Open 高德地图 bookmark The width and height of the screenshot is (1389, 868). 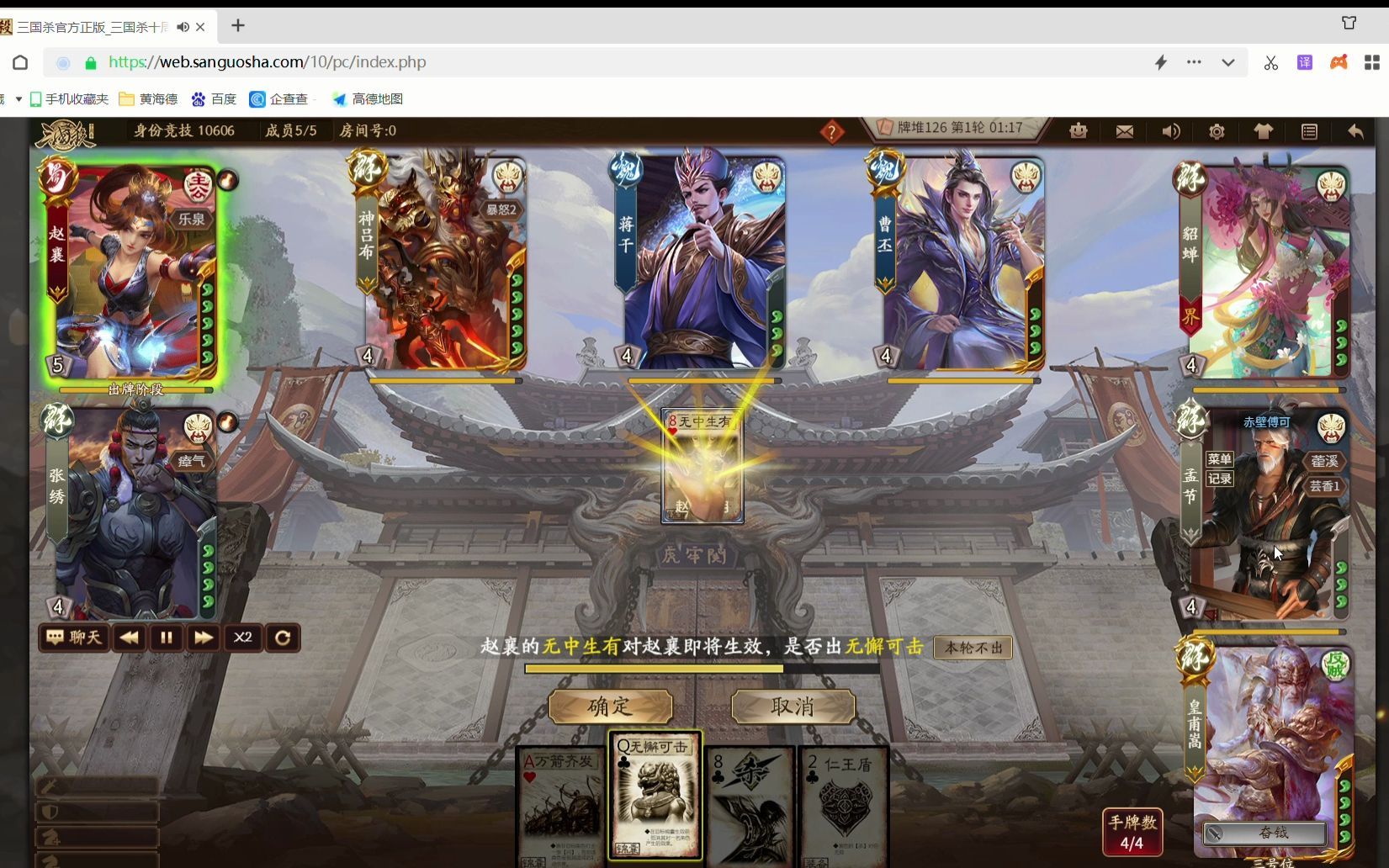click(368, 99)
